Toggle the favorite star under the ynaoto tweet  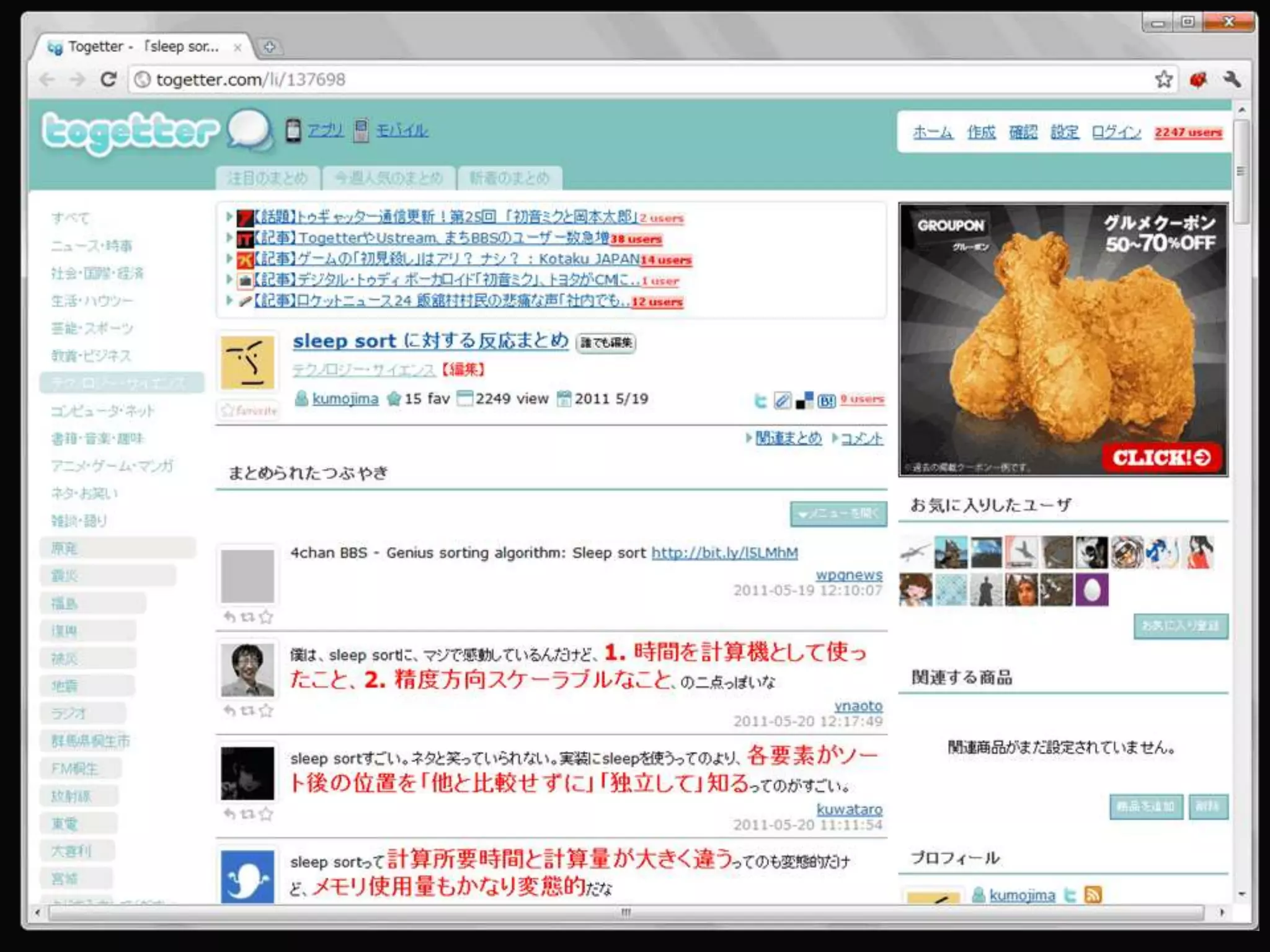(x=266, y=710)
